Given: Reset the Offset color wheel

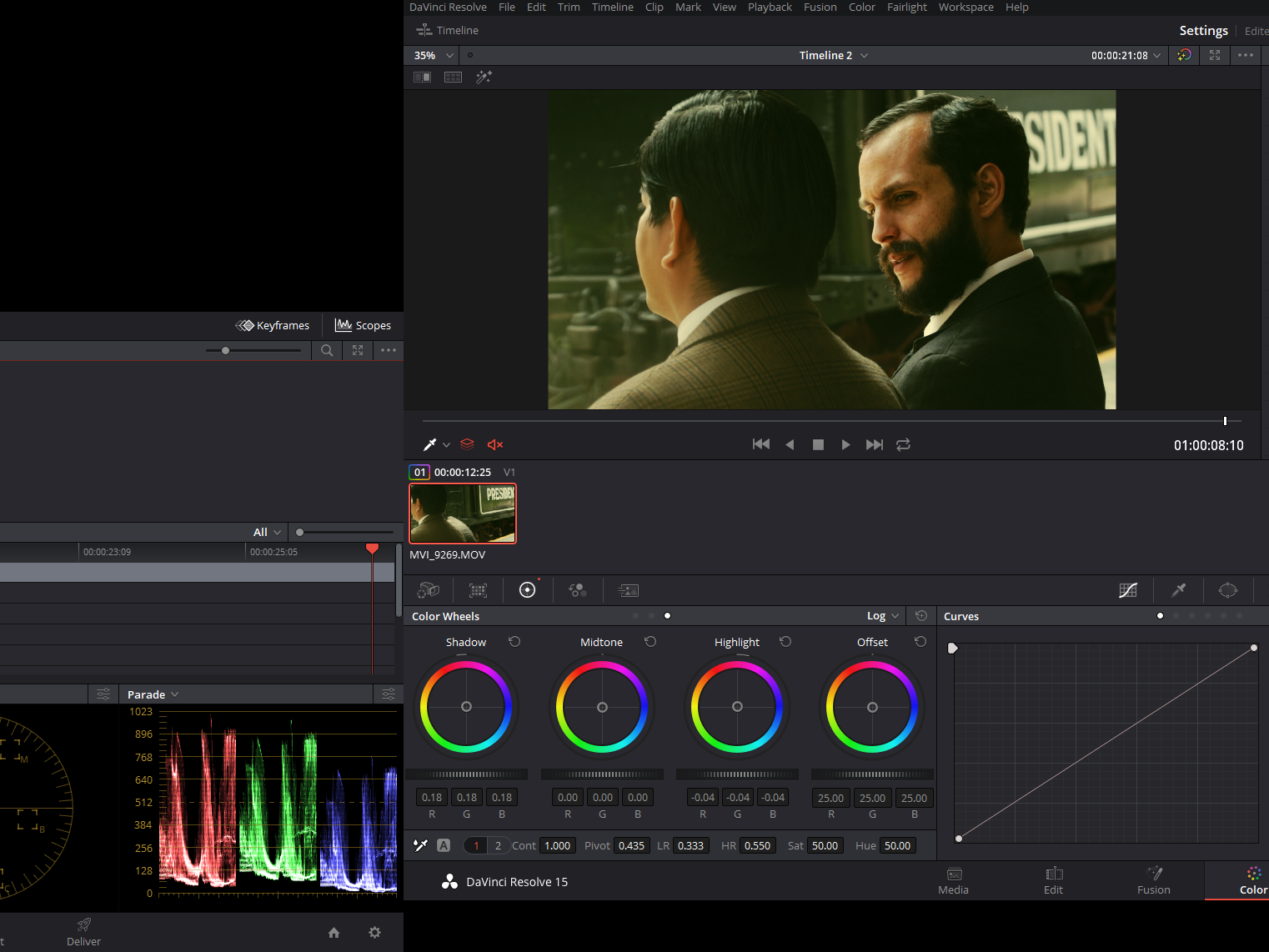Looking at the screenshot, I should click(920, 642).
